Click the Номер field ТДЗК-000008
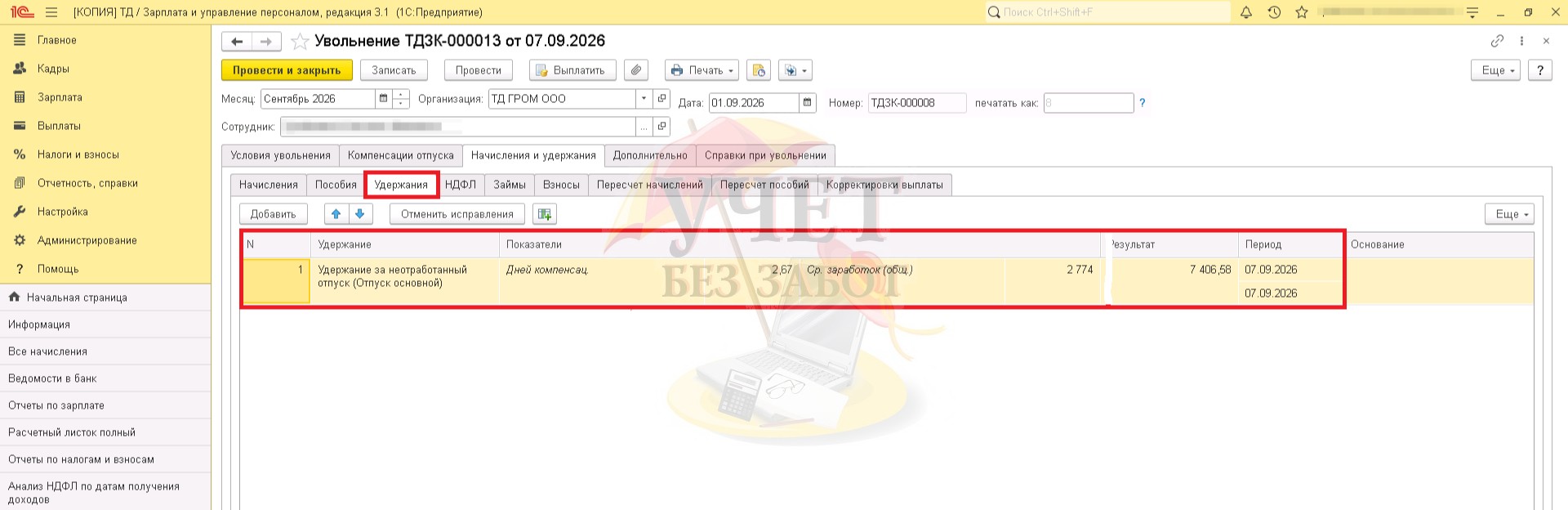Image resolution: width=1568 pixels, height=510 pixels. click(x=917, y=103)
